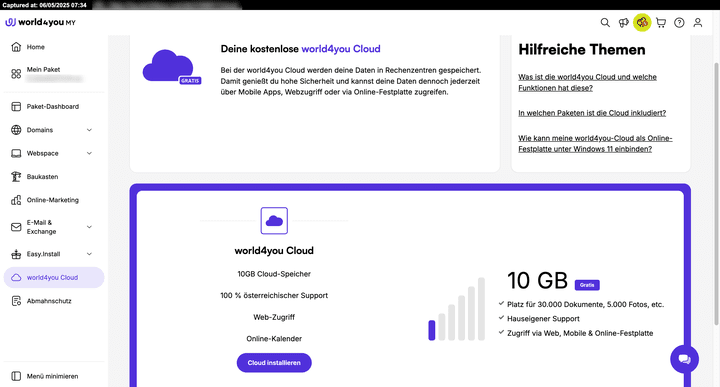
Task: Click the storage bar chart graphic
Action: point(456,309)
